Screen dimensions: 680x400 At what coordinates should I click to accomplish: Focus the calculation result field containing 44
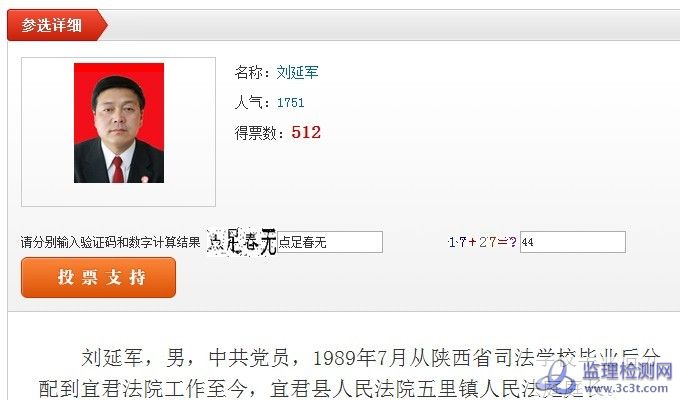click(x=572, y=242)
